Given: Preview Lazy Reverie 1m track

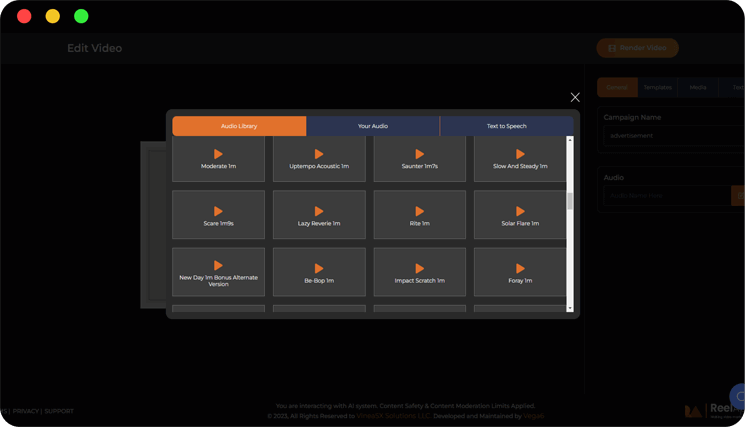Looking at the screenshot, I should click(319, 212).
